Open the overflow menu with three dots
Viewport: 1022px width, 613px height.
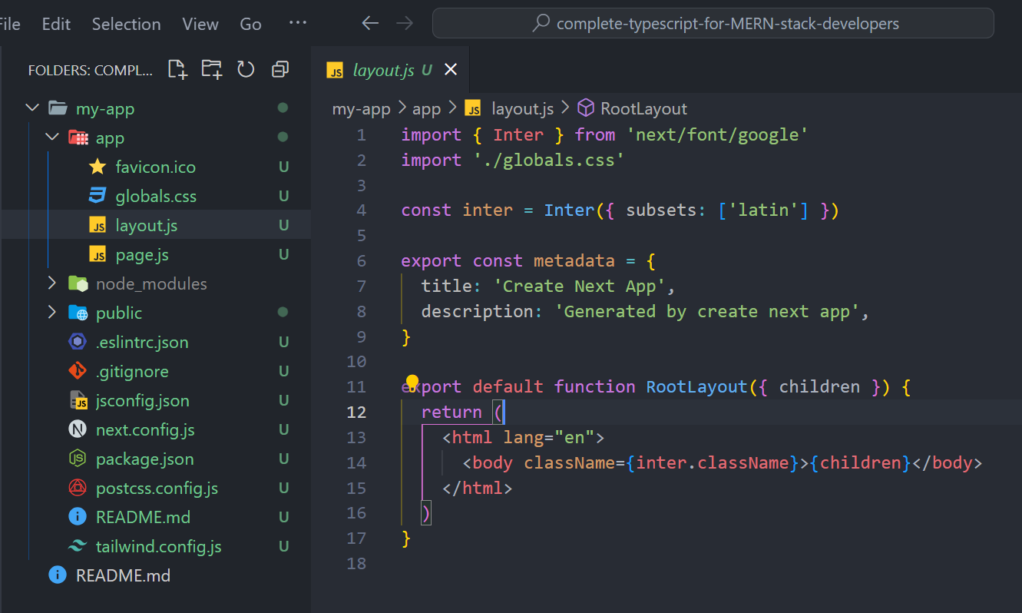[297, 23]
